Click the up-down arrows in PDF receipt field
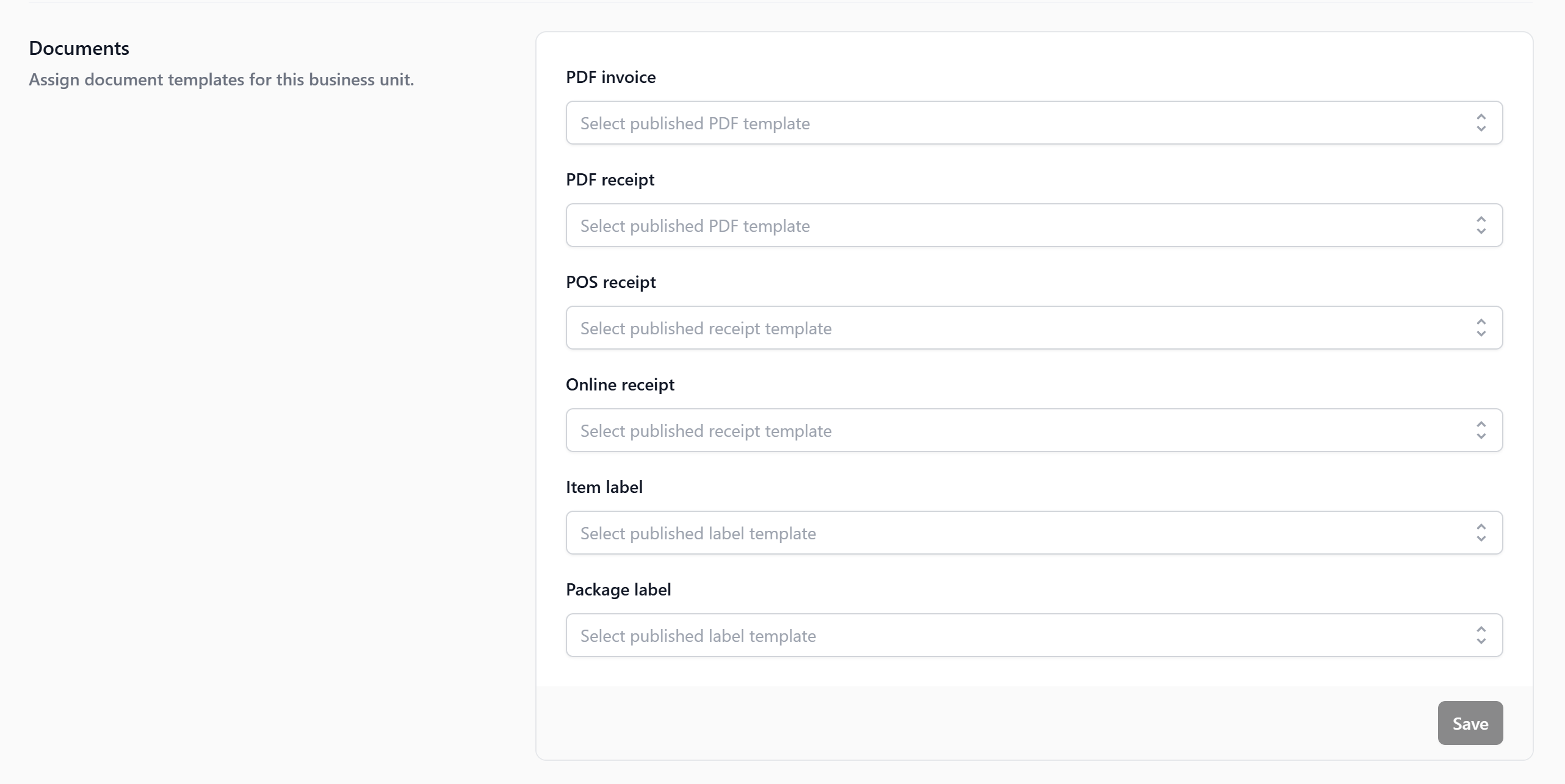The image size is (1565, 784). point(1481,225)
